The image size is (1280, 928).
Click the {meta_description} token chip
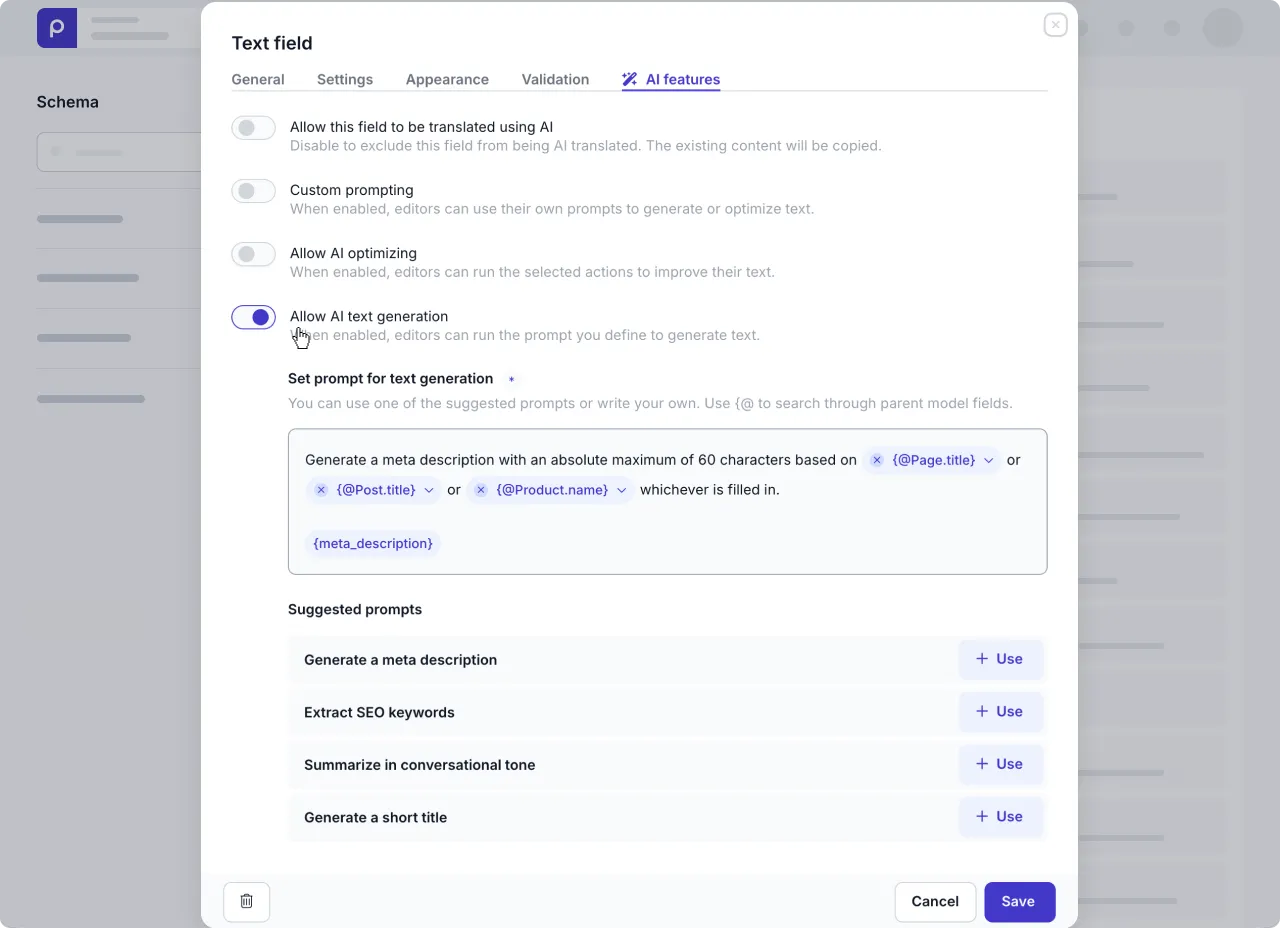(x=373, y=543)
